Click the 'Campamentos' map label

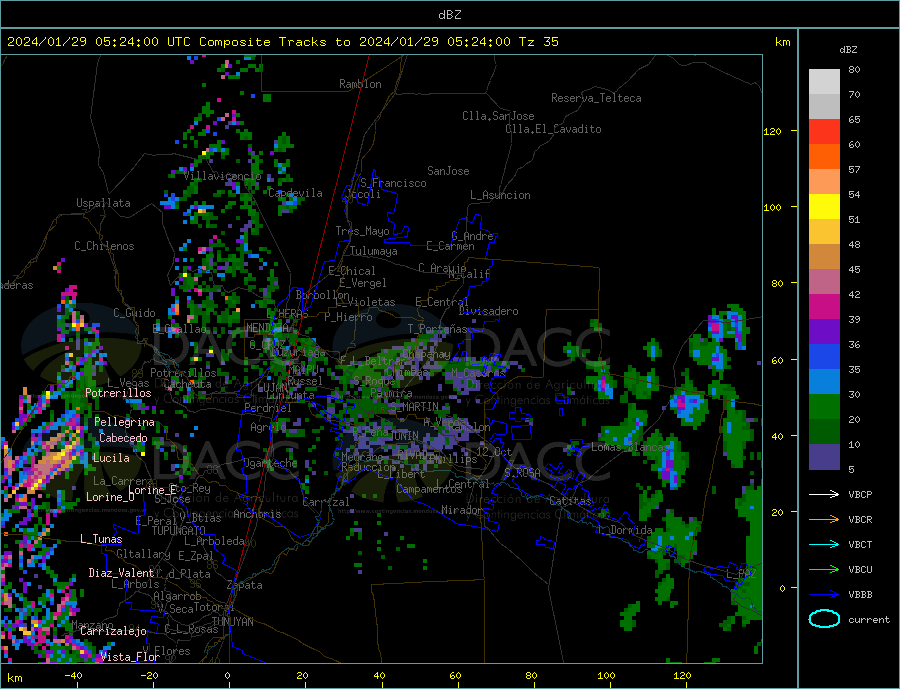coord(429,490)
